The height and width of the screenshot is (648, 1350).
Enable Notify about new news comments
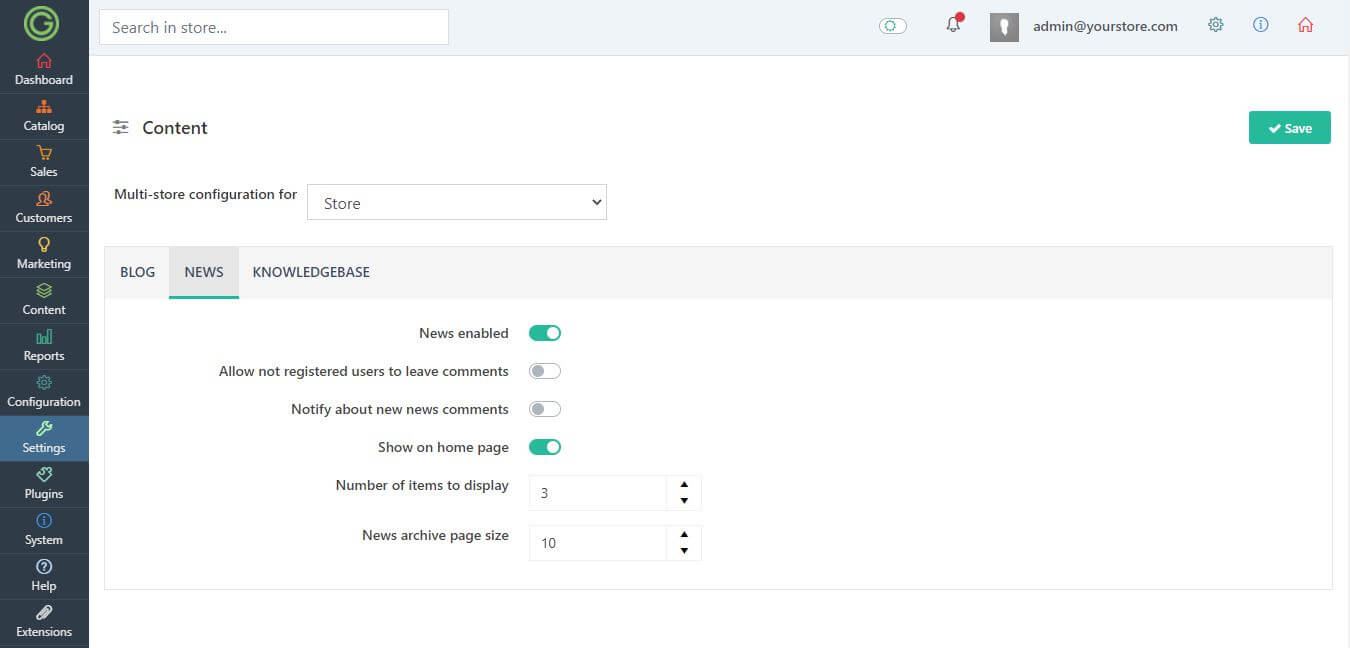click(x=545, y=409)
